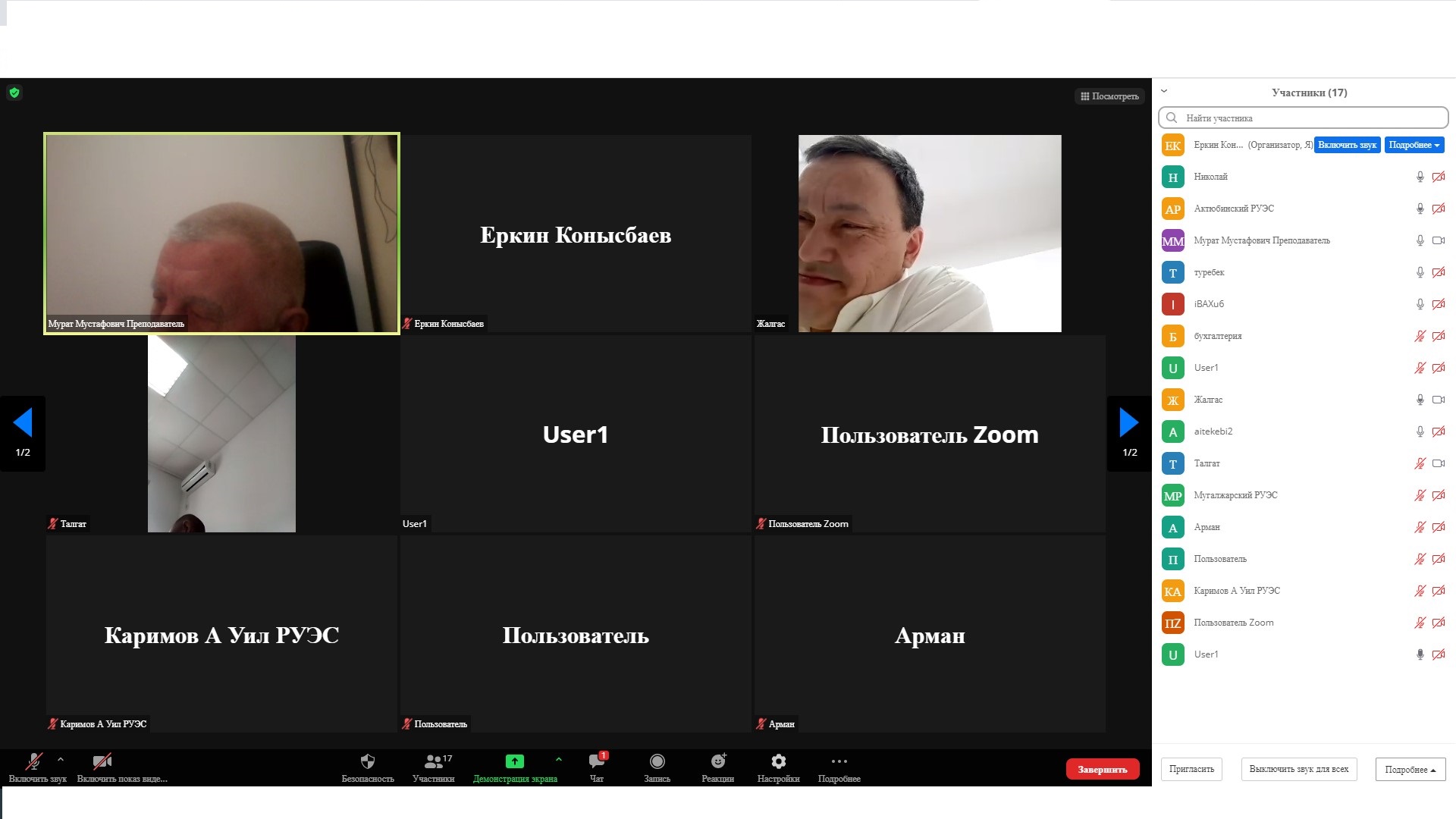Click camera-off icon for Пользователь Zoom row

(x=1439, y=623)
